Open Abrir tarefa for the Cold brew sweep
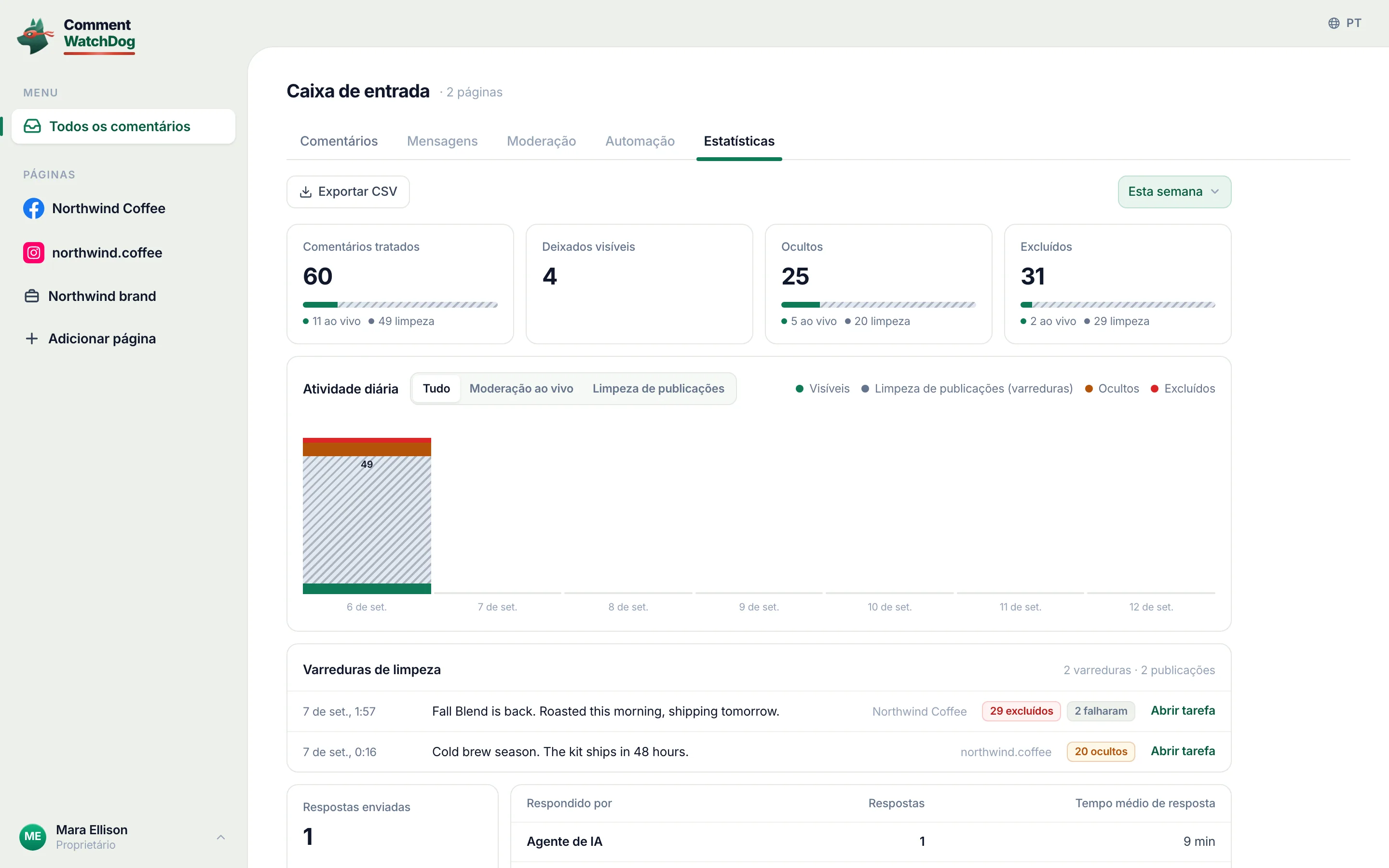1389x868 pixels. [1183, 751]
